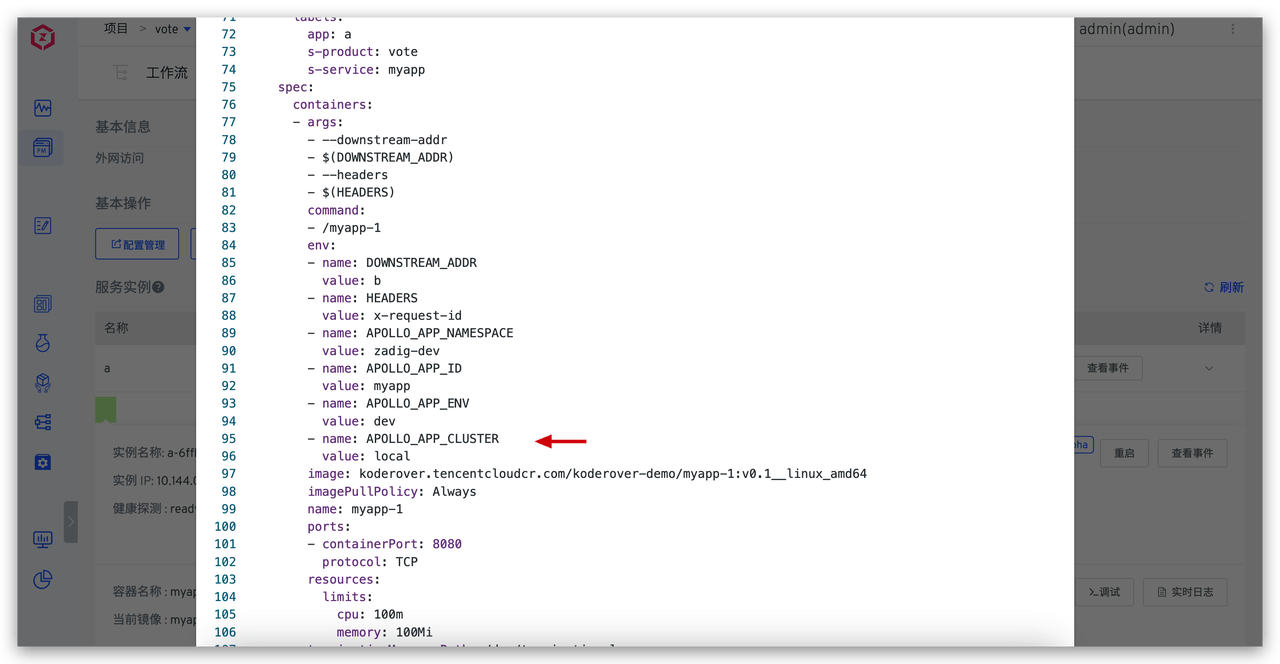Open the three-dot menu near admin
Image resolution: width=1280 pixels, height=664 pixels.
(1233, 29)
